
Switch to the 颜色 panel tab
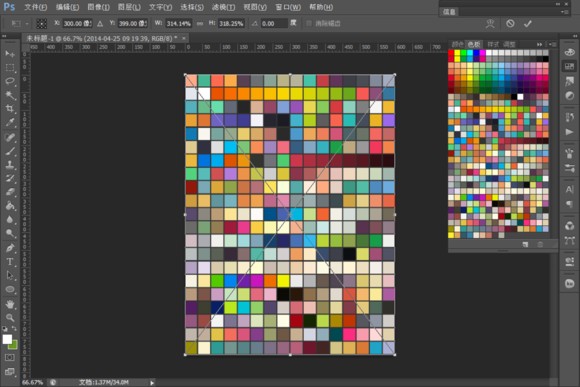pos(457,44)
